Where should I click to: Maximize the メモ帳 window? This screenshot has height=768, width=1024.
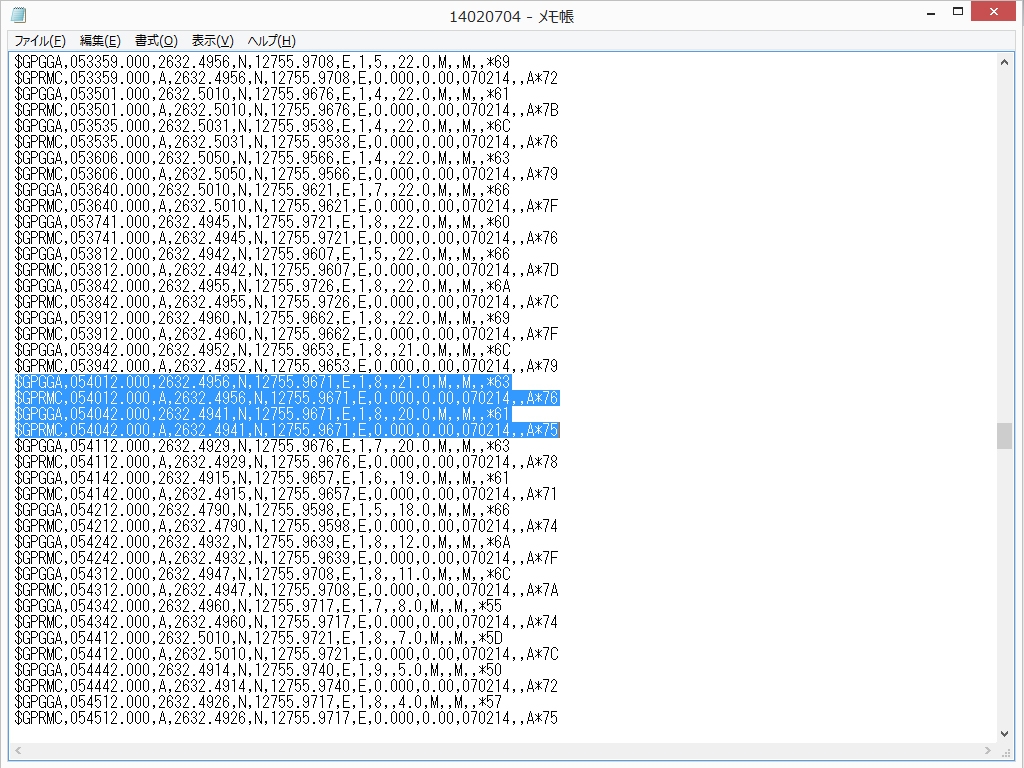(x=958, y=12)
